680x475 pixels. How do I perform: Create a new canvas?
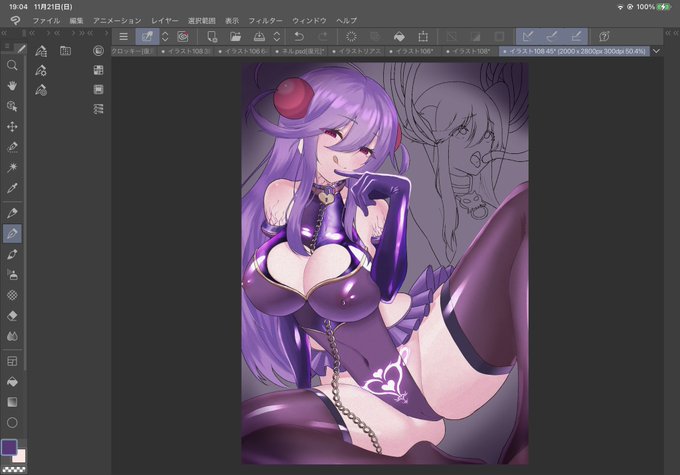pos(212,36)
